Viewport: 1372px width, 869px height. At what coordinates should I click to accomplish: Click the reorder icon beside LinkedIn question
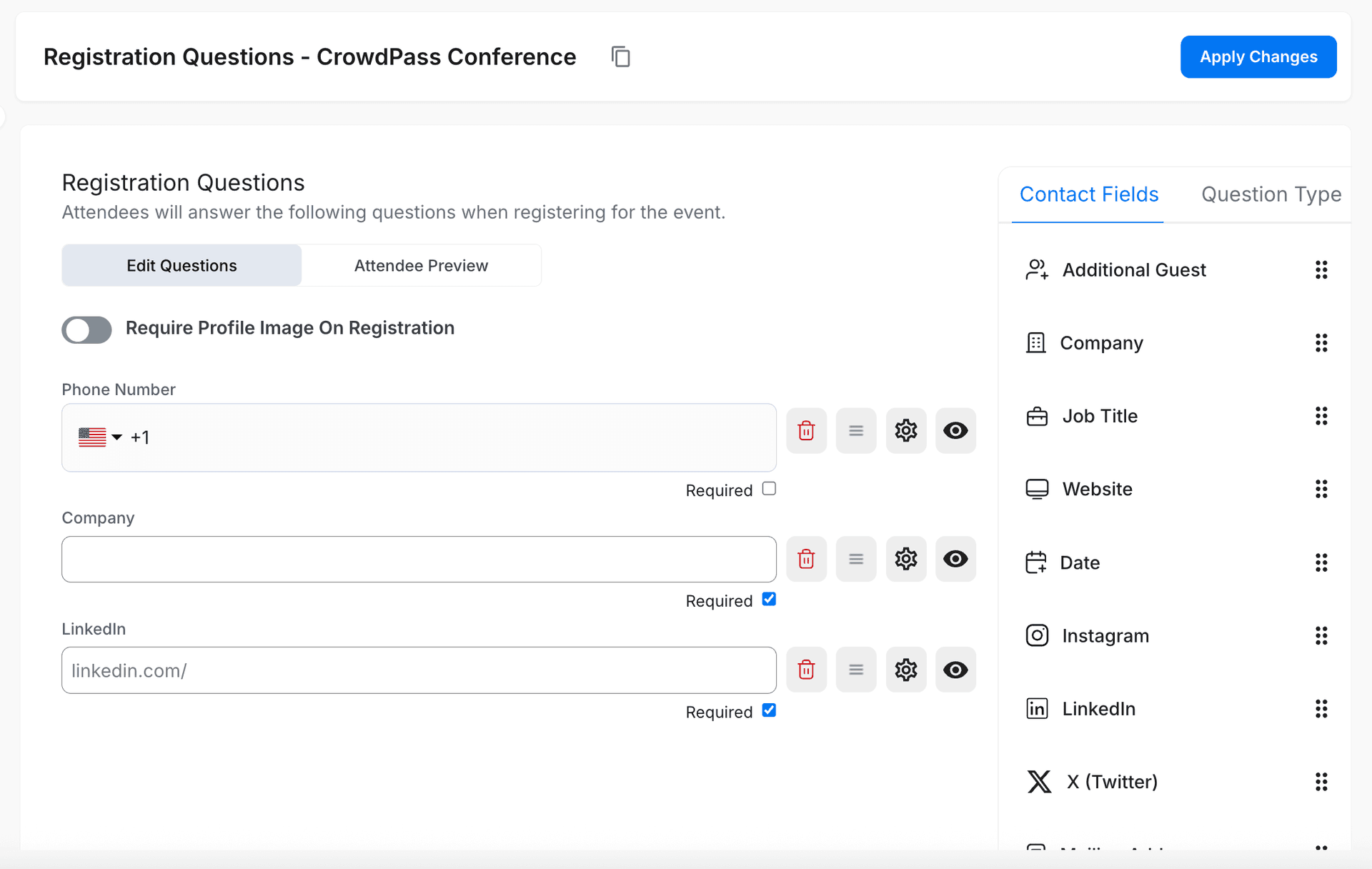pyautogui.click(x=855, y=670)
